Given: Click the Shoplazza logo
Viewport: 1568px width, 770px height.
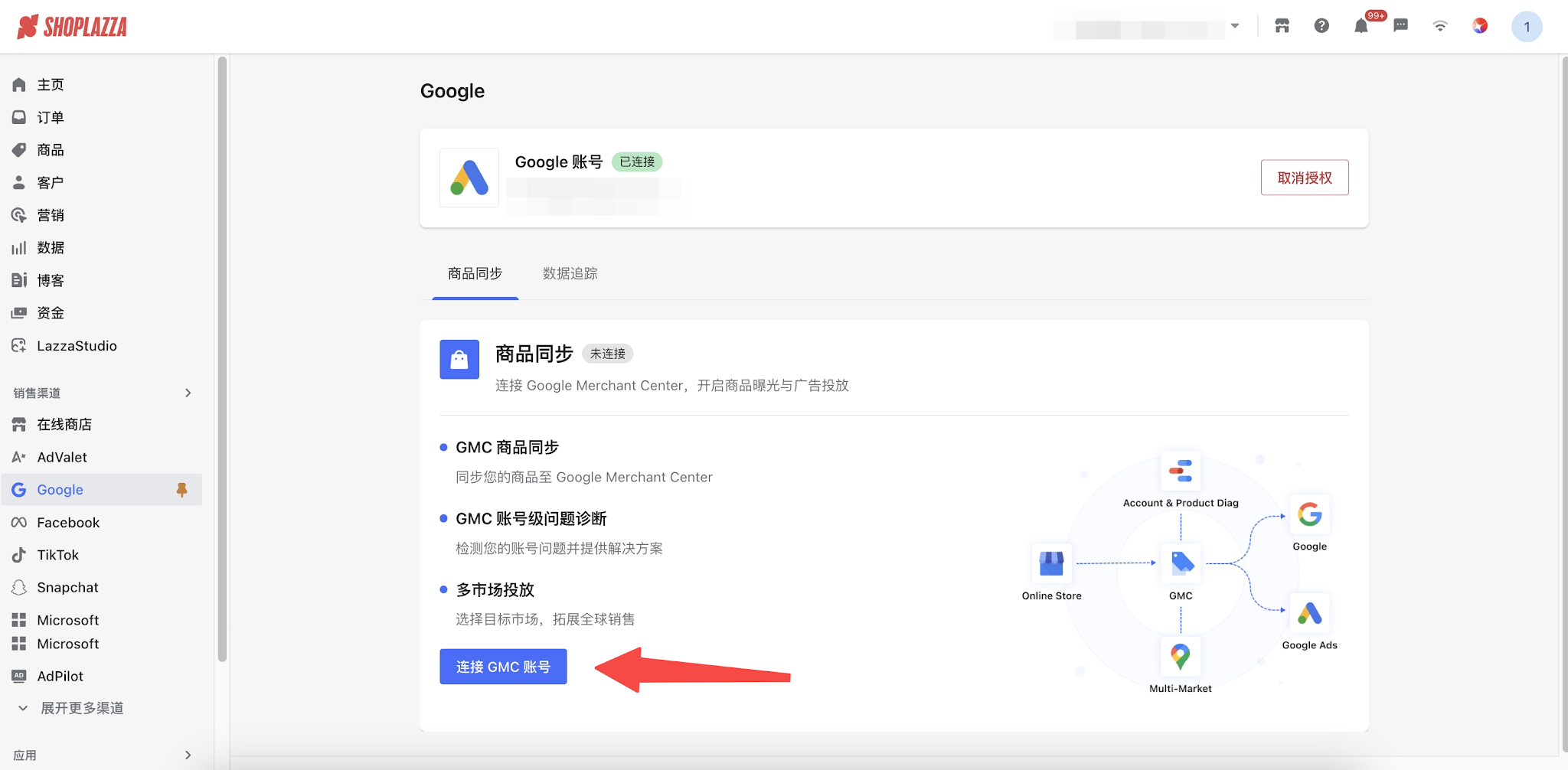Looking at the screenshot, I should (72, 27).
